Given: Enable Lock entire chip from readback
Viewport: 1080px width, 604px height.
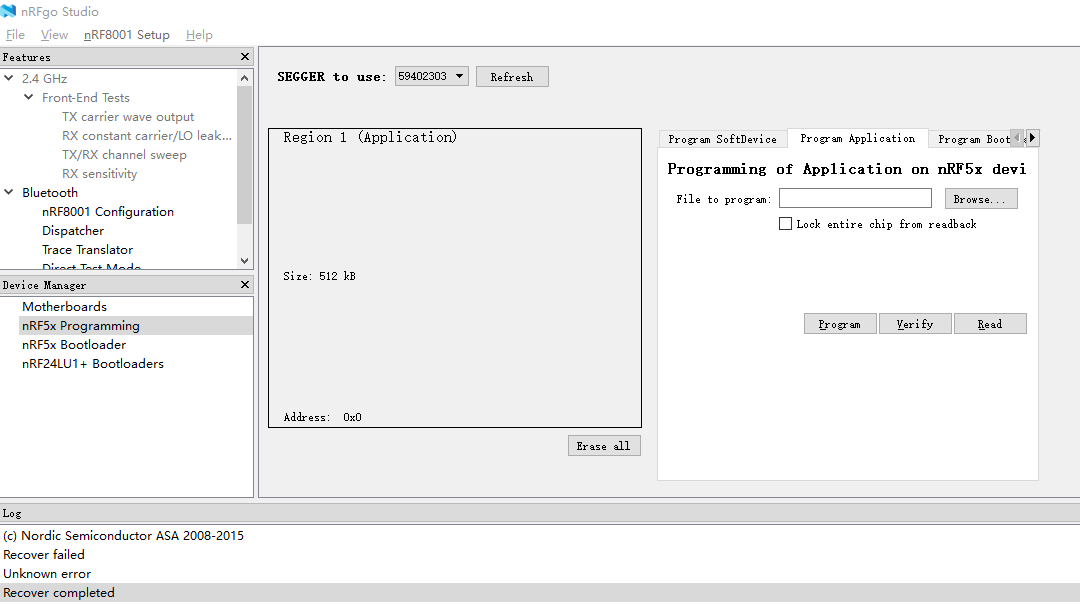Looking at the screenshot, I should pyautogui.click(x=786, y=224).
